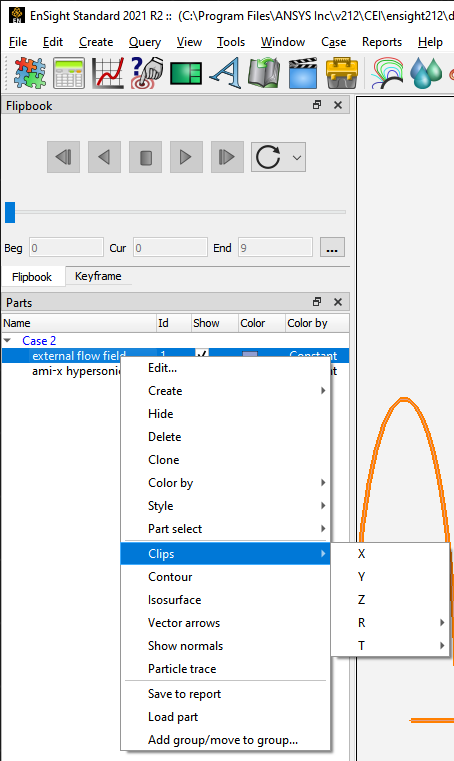Choose Clone in the context menu

point(226,460)
